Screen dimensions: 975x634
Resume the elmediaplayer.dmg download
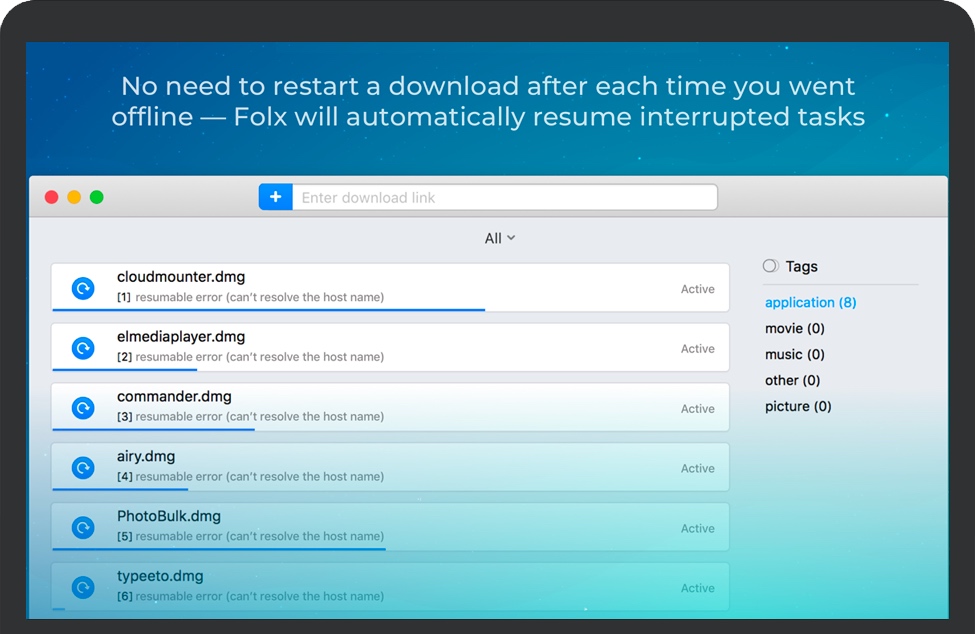tap(81, 348)
